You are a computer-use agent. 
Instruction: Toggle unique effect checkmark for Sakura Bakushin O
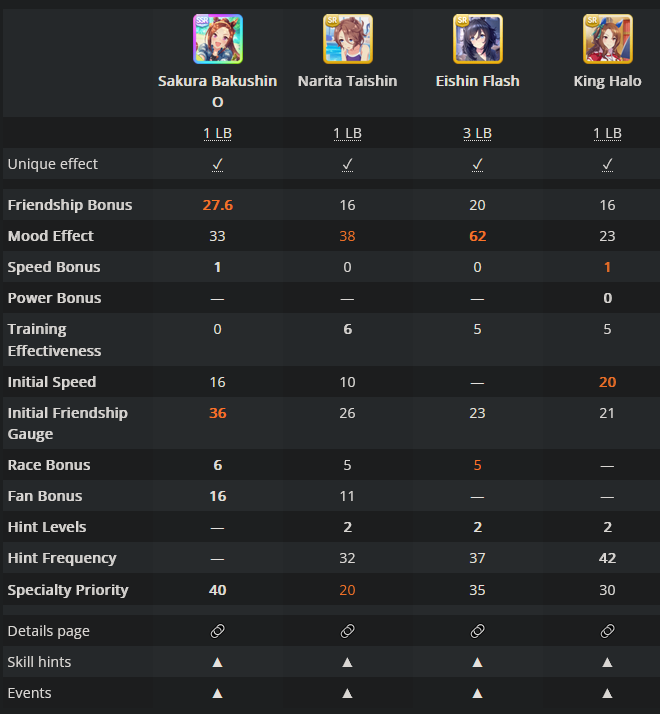click(x=218, y=164)
